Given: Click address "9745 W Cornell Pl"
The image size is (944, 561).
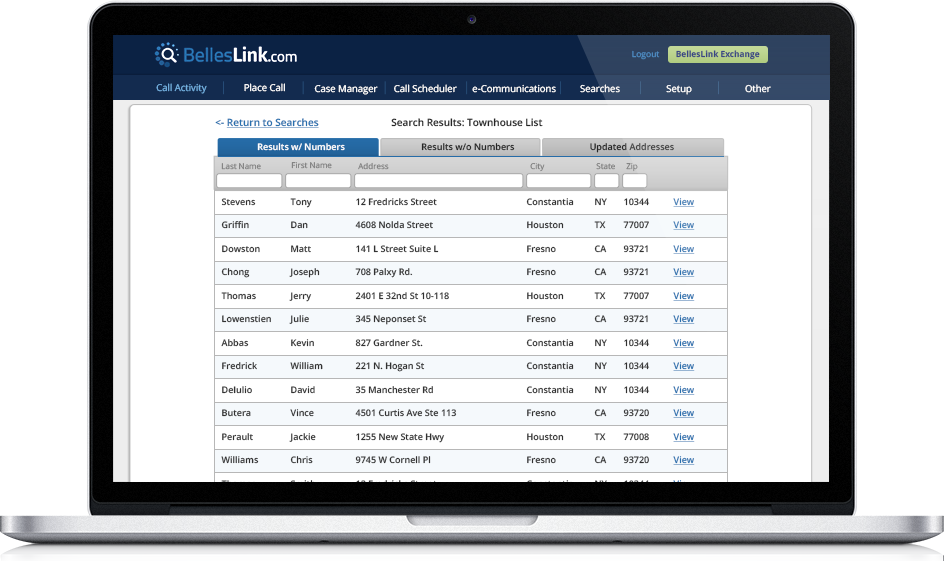Looking at the screenshot, I should click(x=393, y=460).
